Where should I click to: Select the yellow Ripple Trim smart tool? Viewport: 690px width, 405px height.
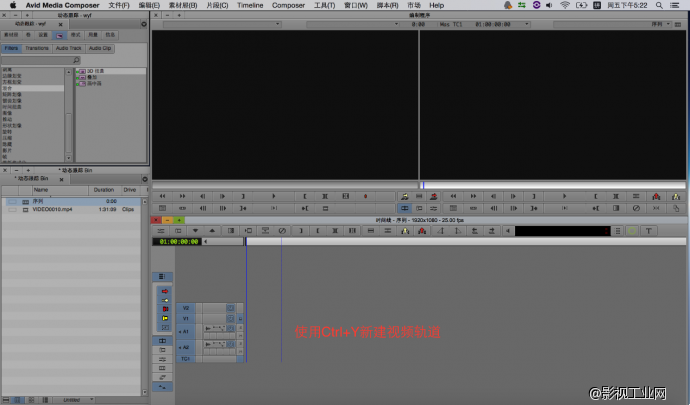165,320
